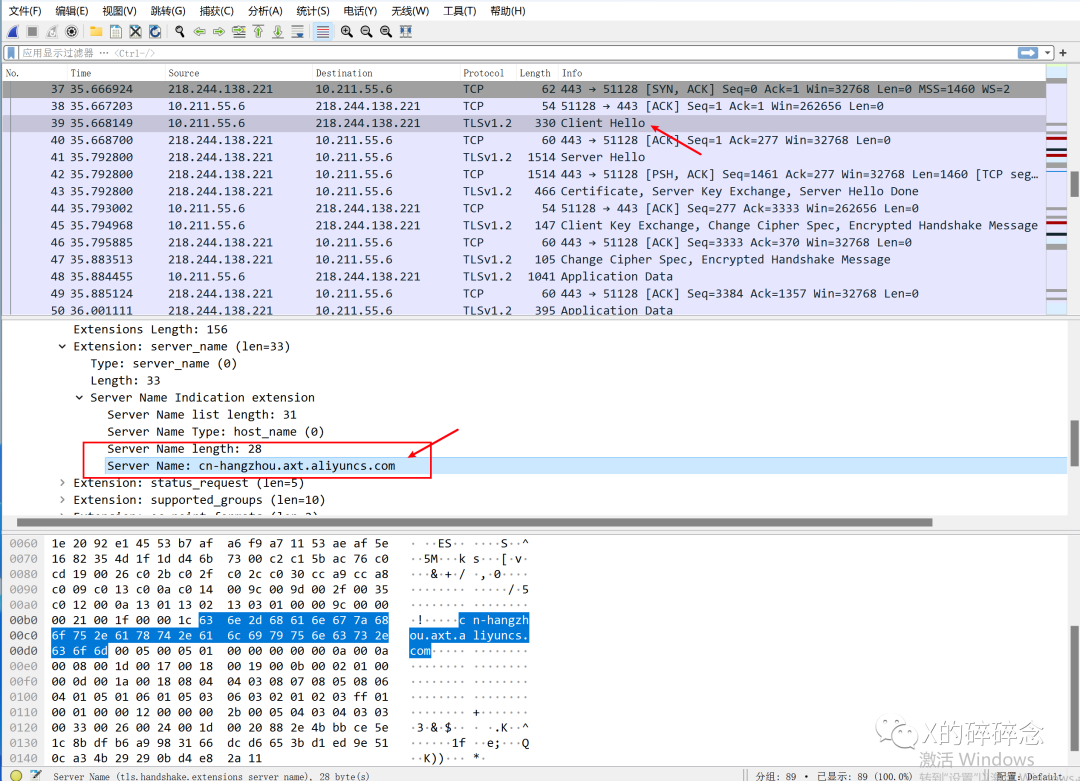Click the zoom in icon
Viewport: 1080px width, 781px height.
(346, 32)
